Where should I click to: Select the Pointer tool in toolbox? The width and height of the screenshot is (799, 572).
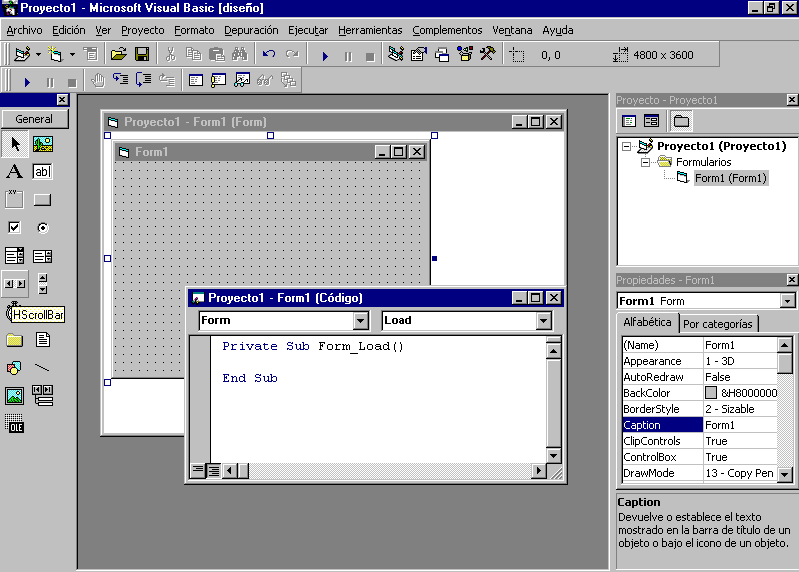[15, 144]
